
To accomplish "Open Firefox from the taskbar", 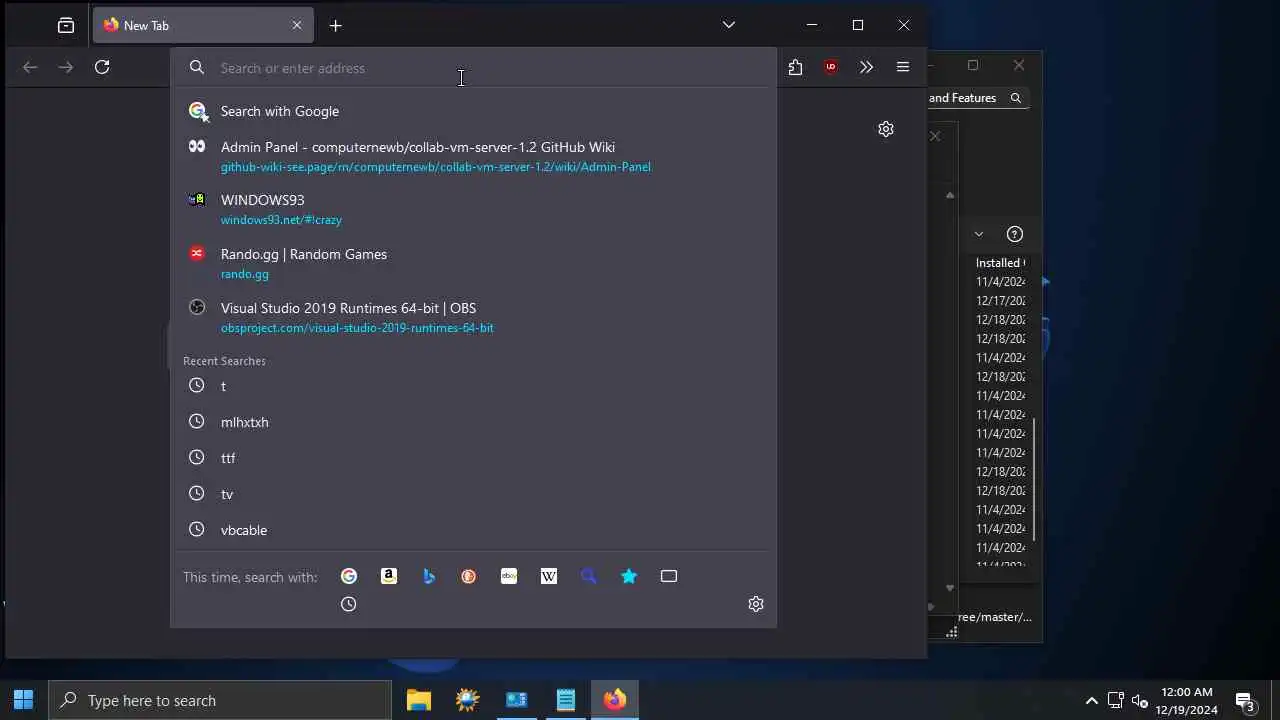I will pyautogui.click(x=615, y=700).
